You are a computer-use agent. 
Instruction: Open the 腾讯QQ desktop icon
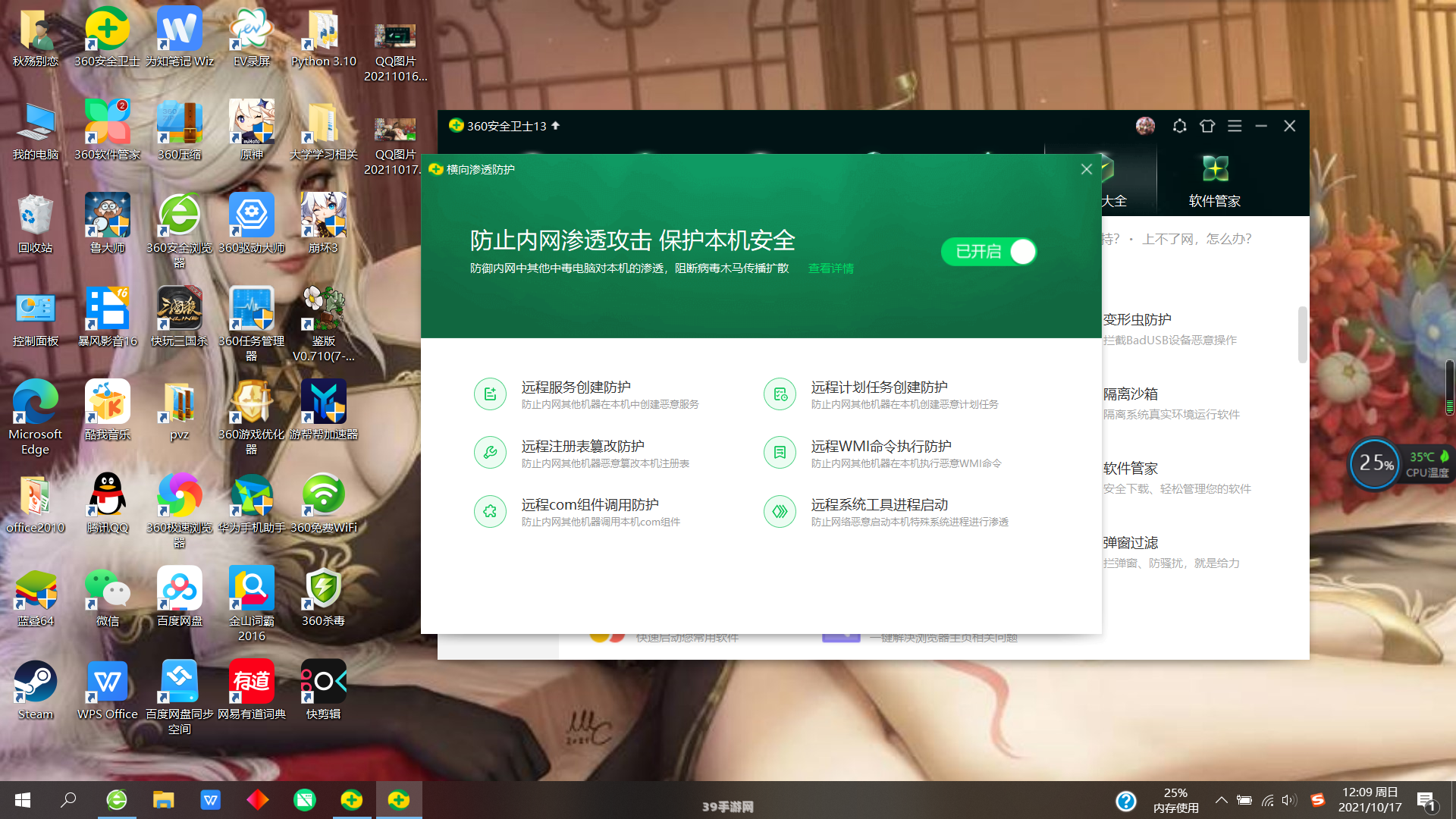click(x=107, y=504)
